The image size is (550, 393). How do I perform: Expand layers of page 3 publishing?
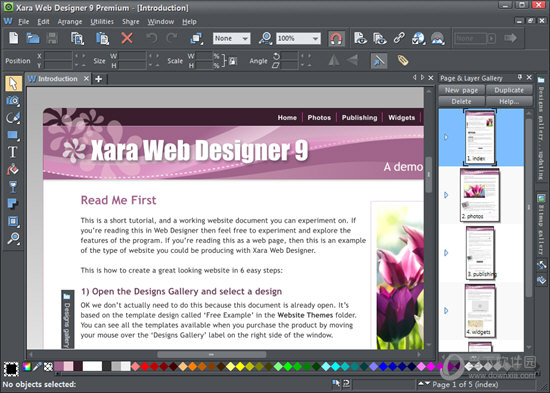pos(446,253)
